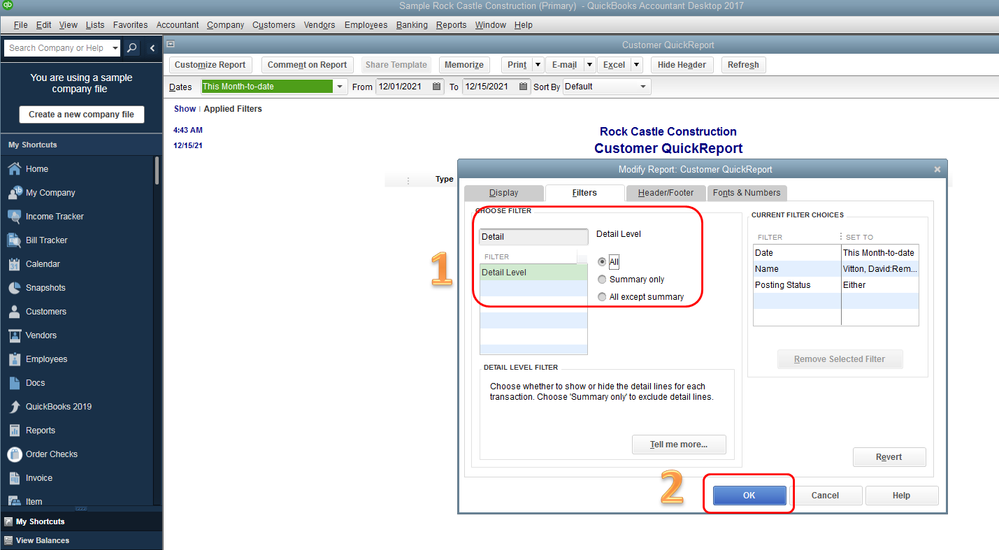999x550 pixels.
Task: Open the Calendar shortcut icon
Action: (x=15, y=264)
